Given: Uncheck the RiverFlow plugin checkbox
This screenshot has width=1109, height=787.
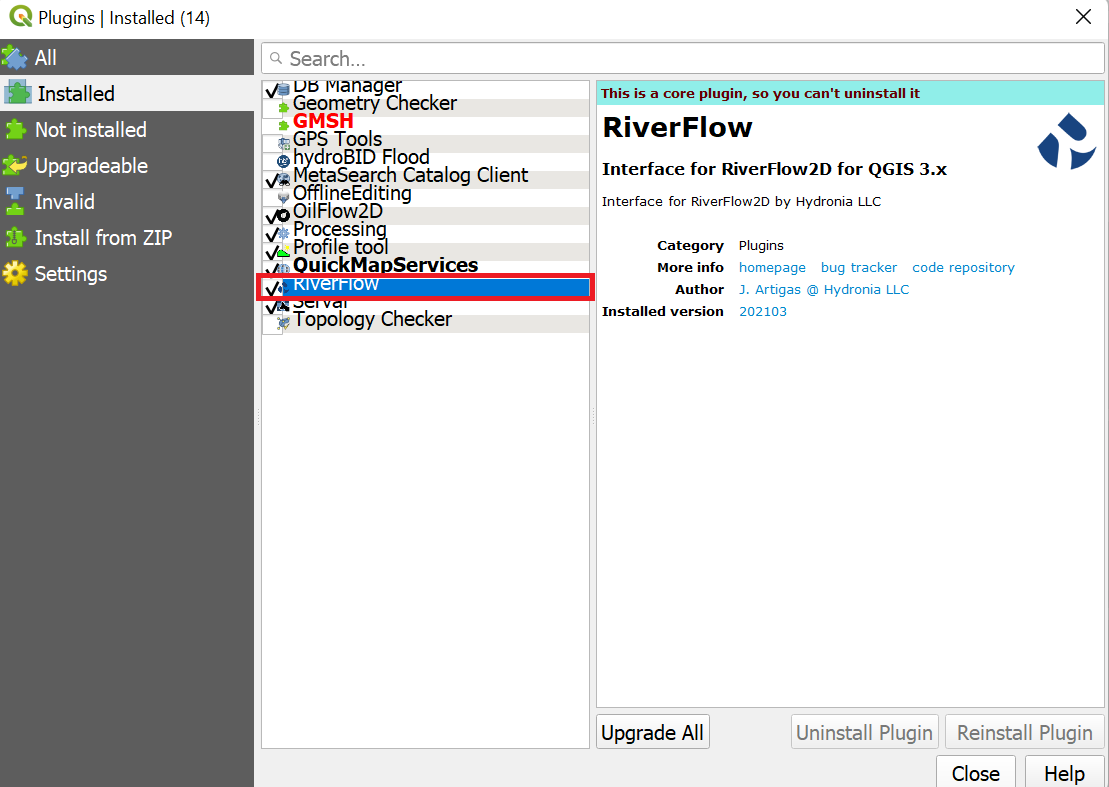Looking at the screenshot, I should 272,288.
